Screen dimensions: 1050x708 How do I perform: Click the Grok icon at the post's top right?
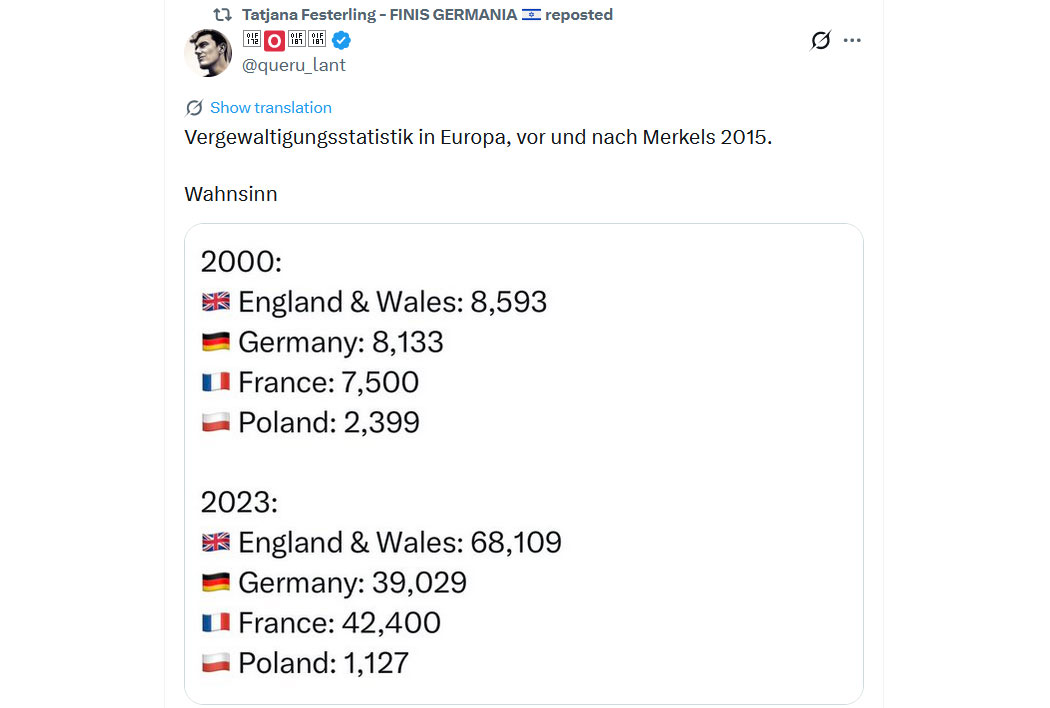tap(820, 41)
